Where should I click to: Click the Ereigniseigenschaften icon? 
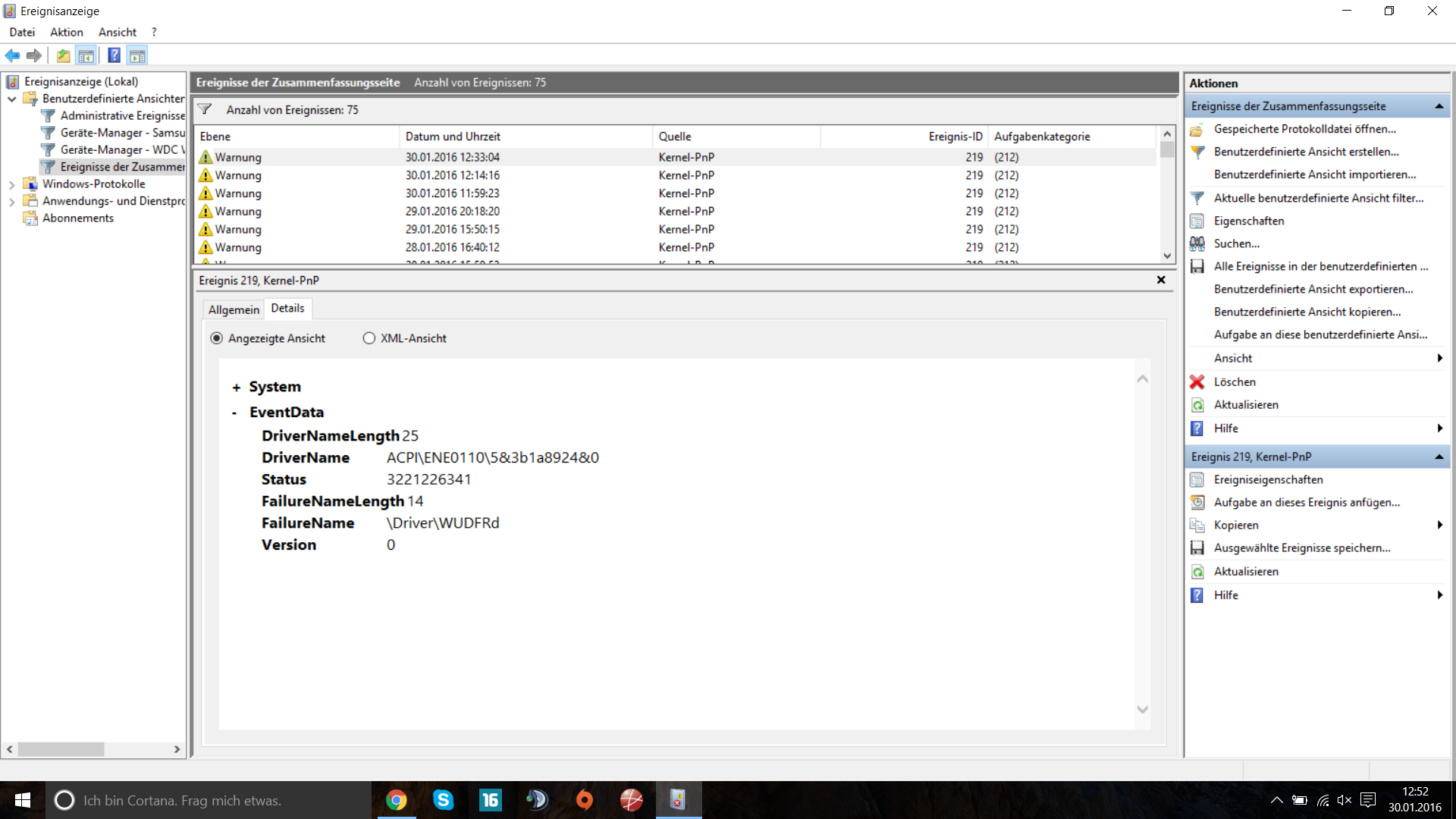1197,480
